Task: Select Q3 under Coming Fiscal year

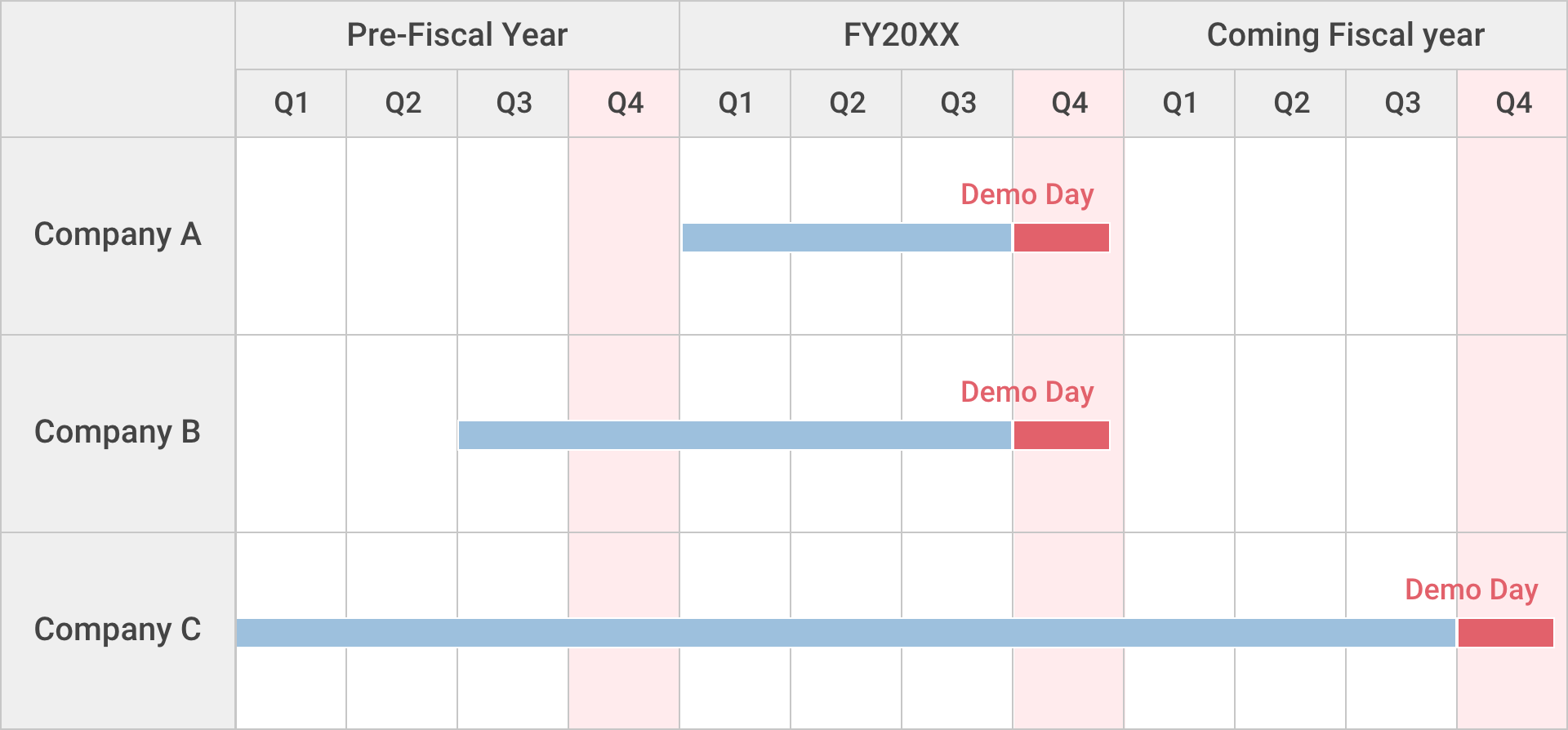Action: [1401, 103]
